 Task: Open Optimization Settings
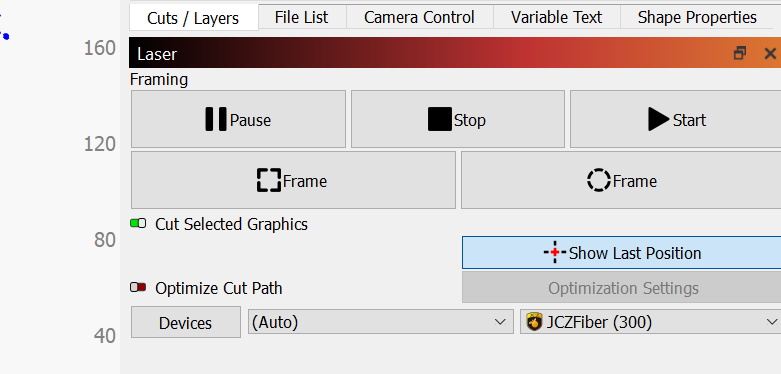coord(622,287)
